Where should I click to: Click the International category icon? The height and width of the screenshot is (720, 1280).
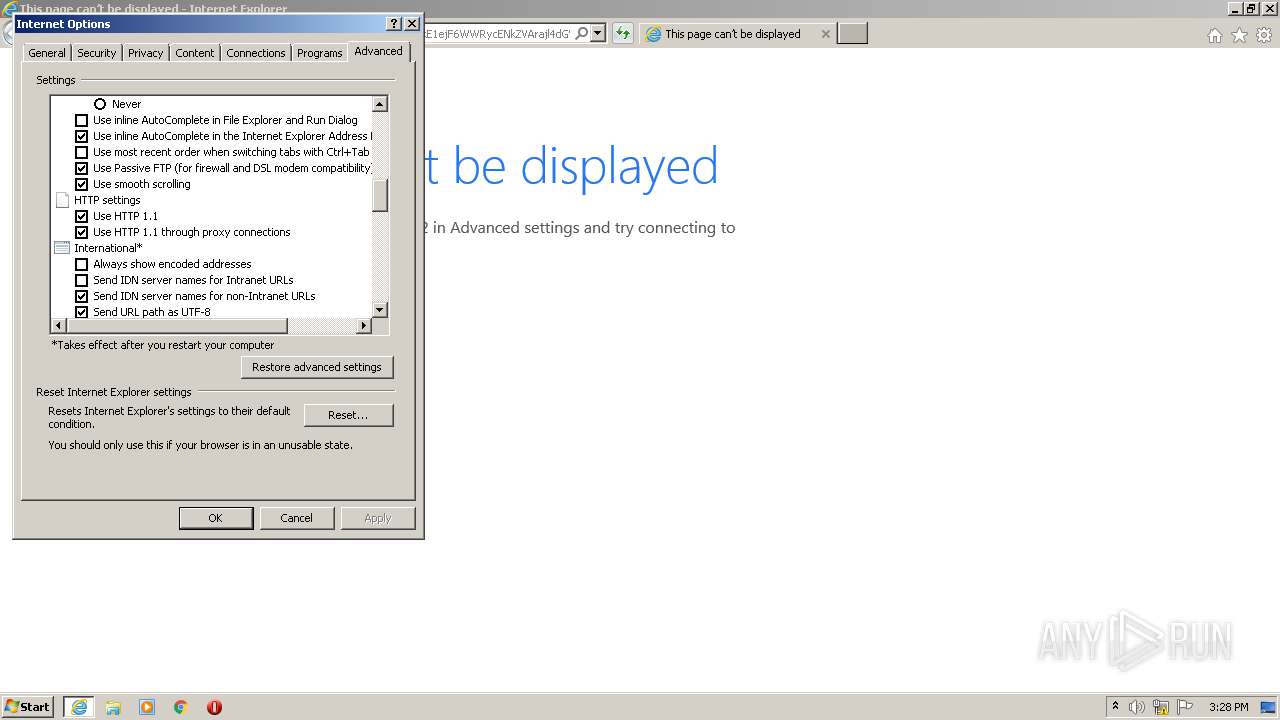(62, 248)
